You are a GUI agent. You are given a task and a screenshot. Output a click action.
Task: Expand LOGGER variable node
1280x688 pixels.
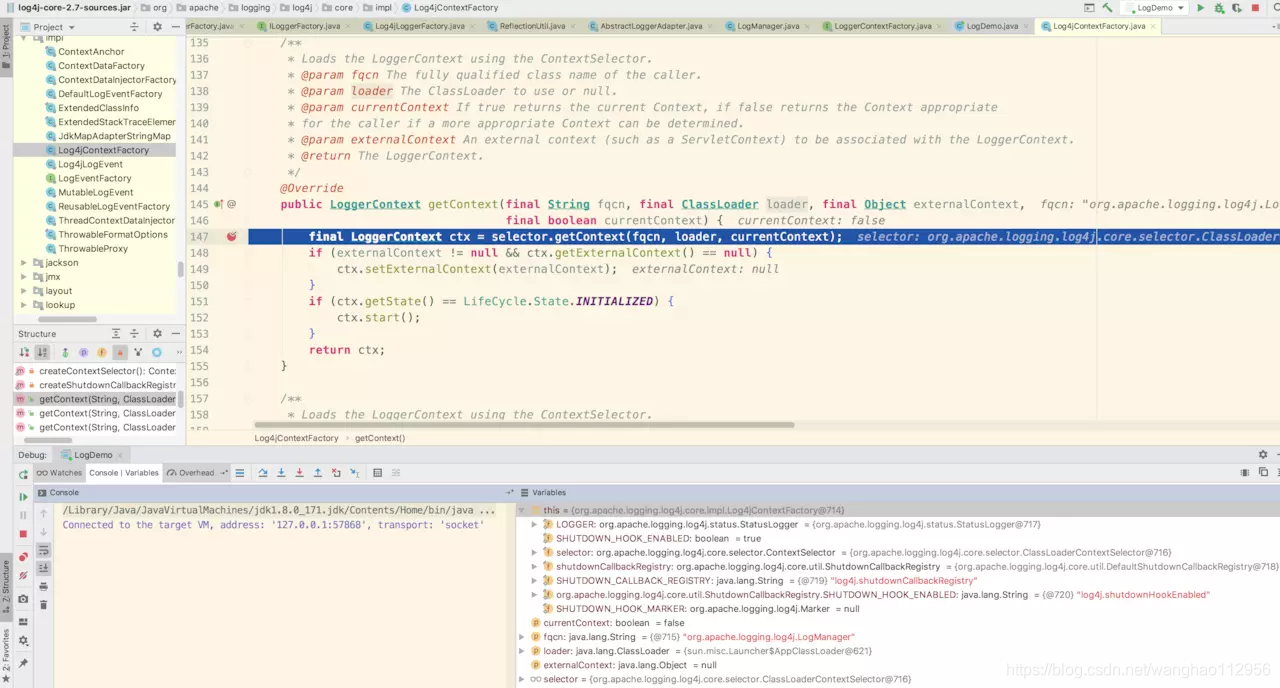pyautogui.click(x=534, y=524)
